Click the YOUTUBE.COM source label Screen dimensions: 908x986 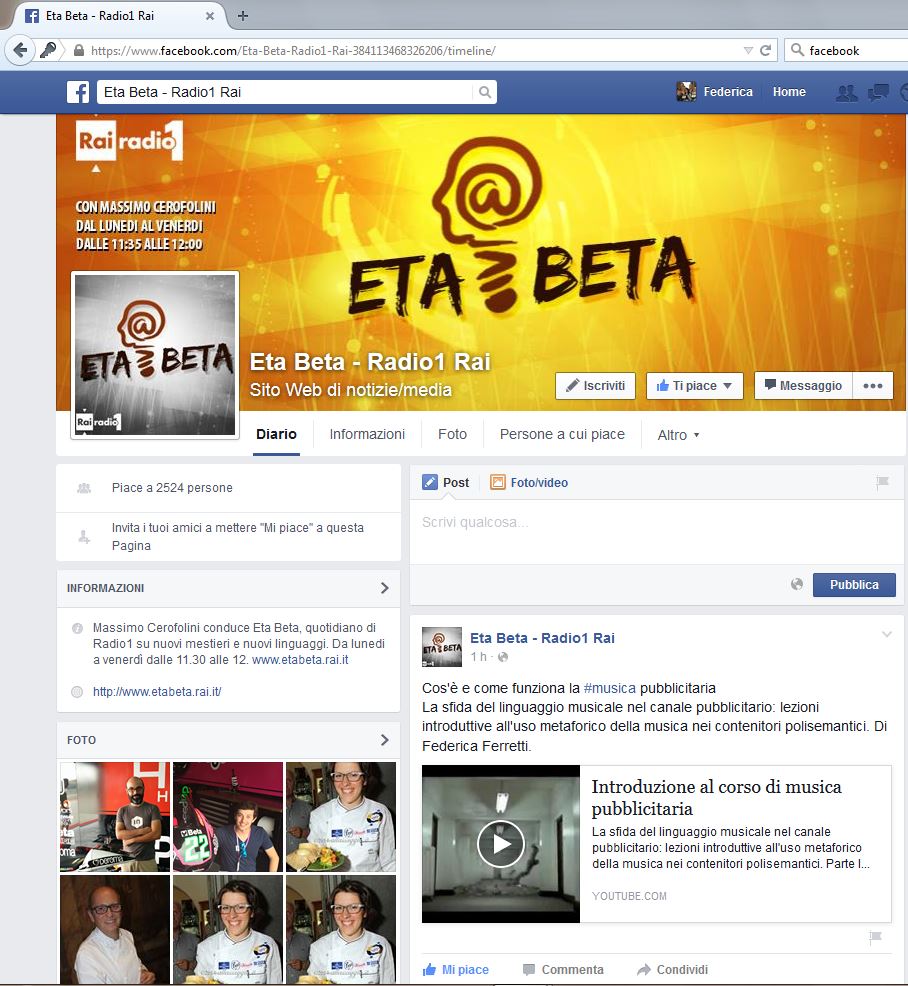coord(629,896)
